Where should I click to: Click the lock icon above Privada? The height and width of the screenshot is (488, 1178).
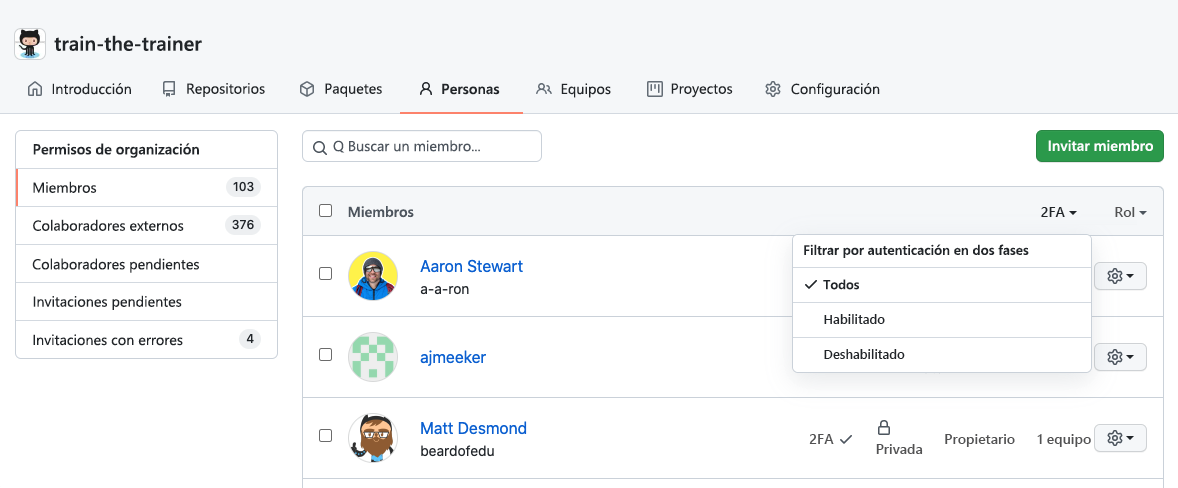pos(884,428)
